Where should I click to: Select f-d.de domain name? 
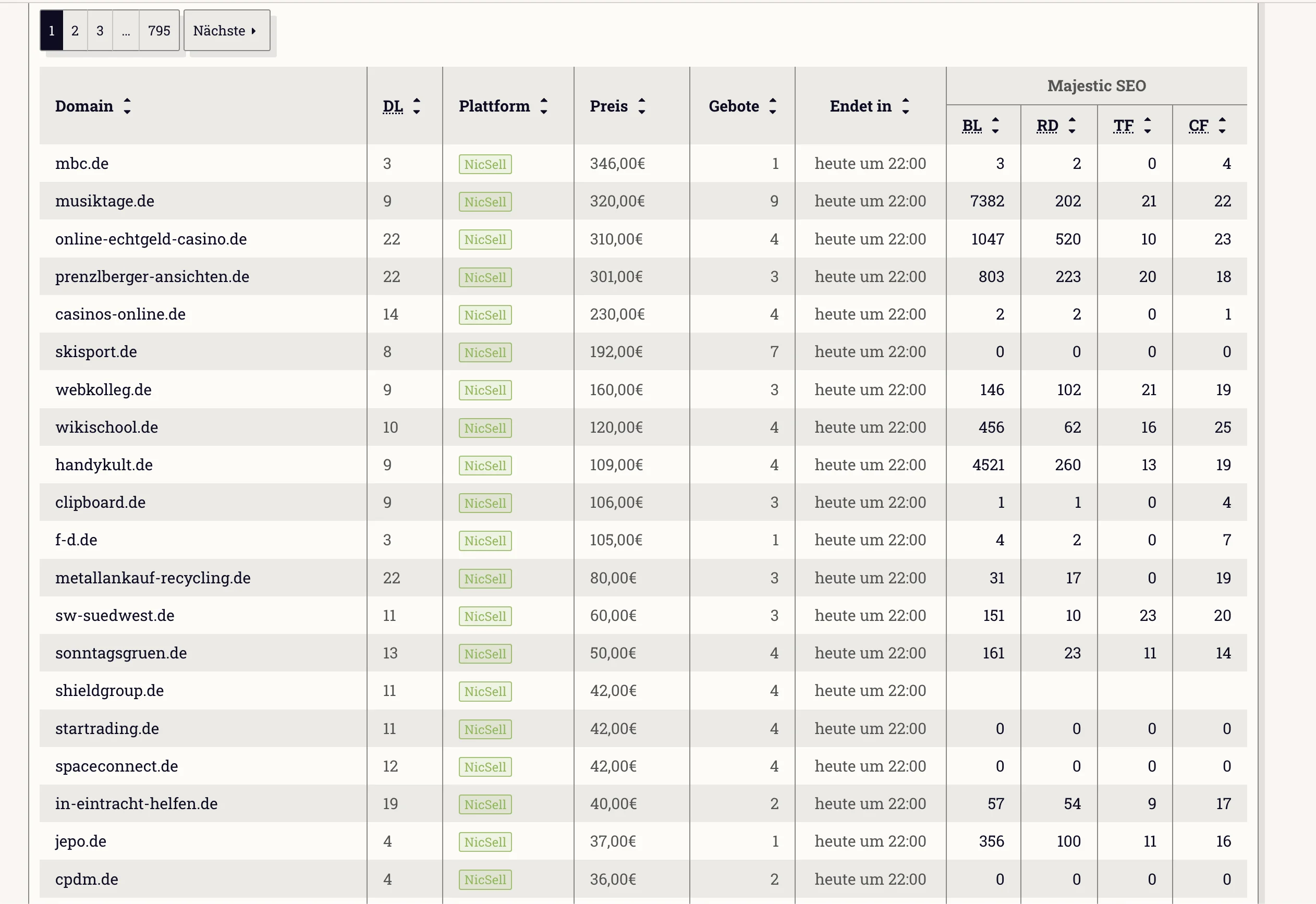[76, 540]
